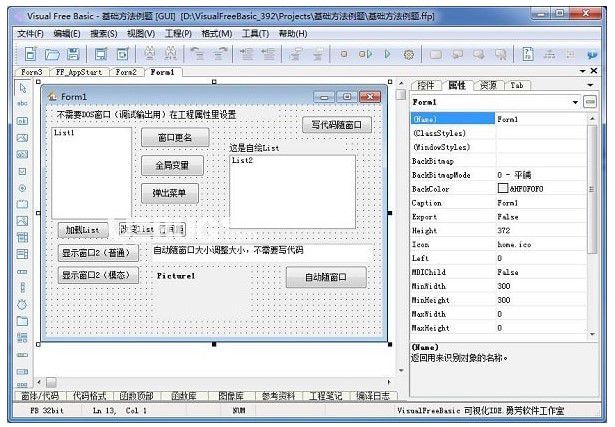Switch to the Form3 document tab
Image resolution: width=615 pixels, height=427 pixels.
pyautogui.click(x=31, y=72)
